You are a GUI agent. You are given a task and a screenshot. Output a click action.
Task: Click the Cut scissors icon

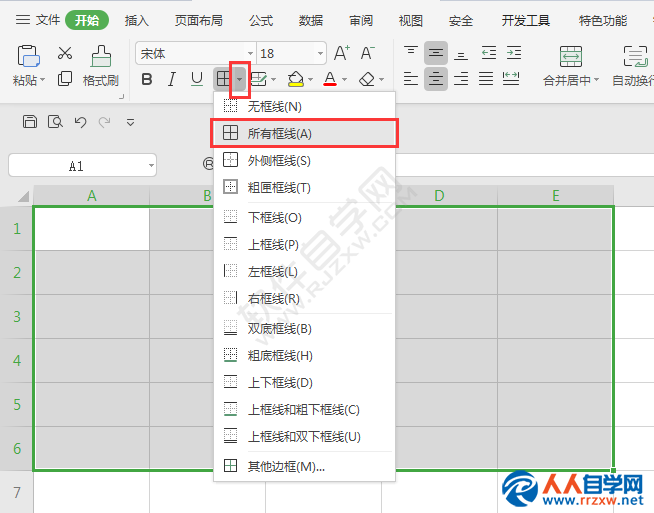point(65,53)
